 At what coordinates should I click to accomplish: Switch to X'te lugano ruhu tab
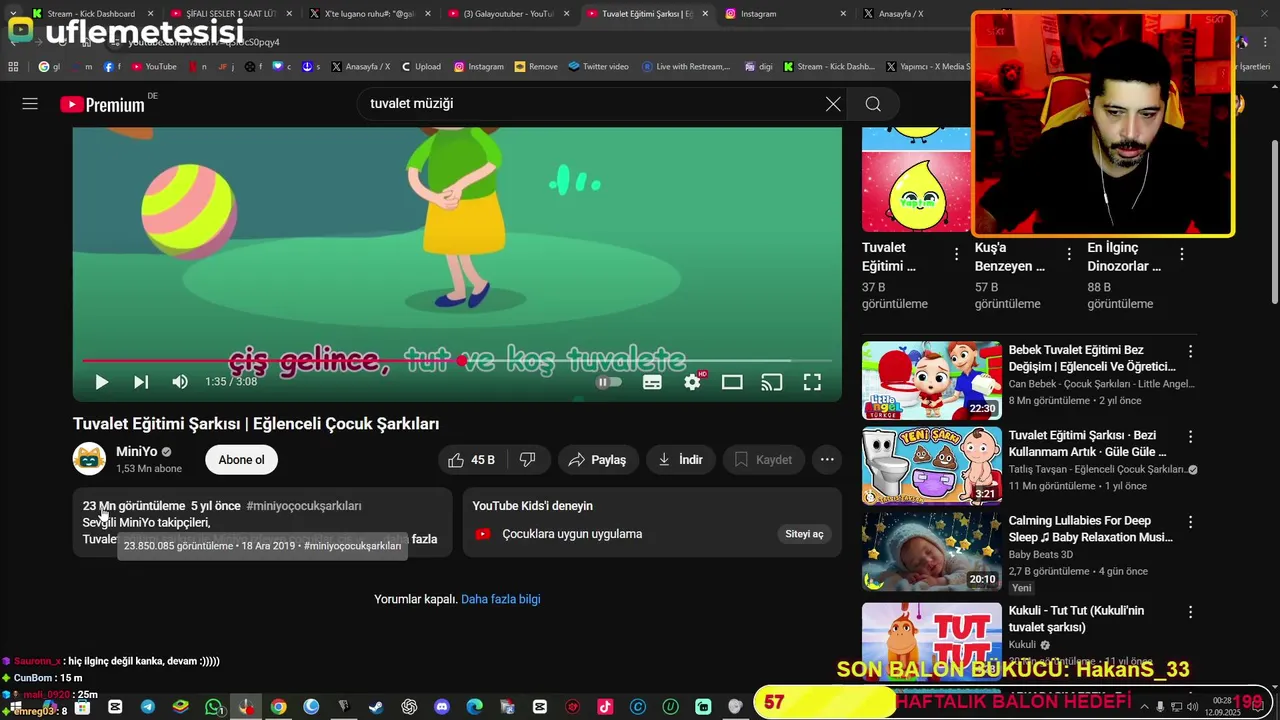[x=368, y=14]
